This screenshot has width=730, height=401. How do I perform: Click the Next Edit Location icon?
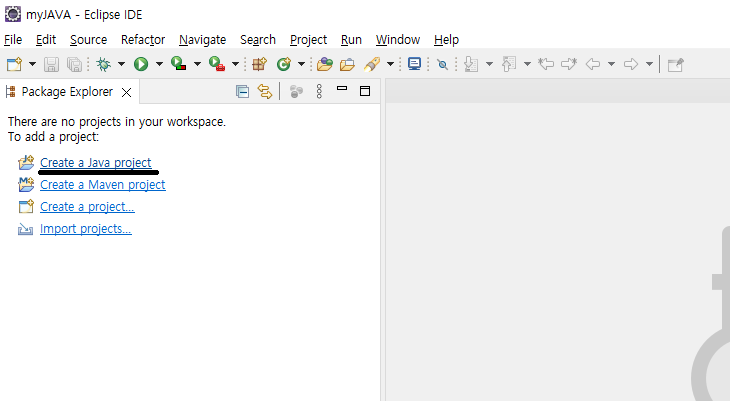(x=569, y=64)
